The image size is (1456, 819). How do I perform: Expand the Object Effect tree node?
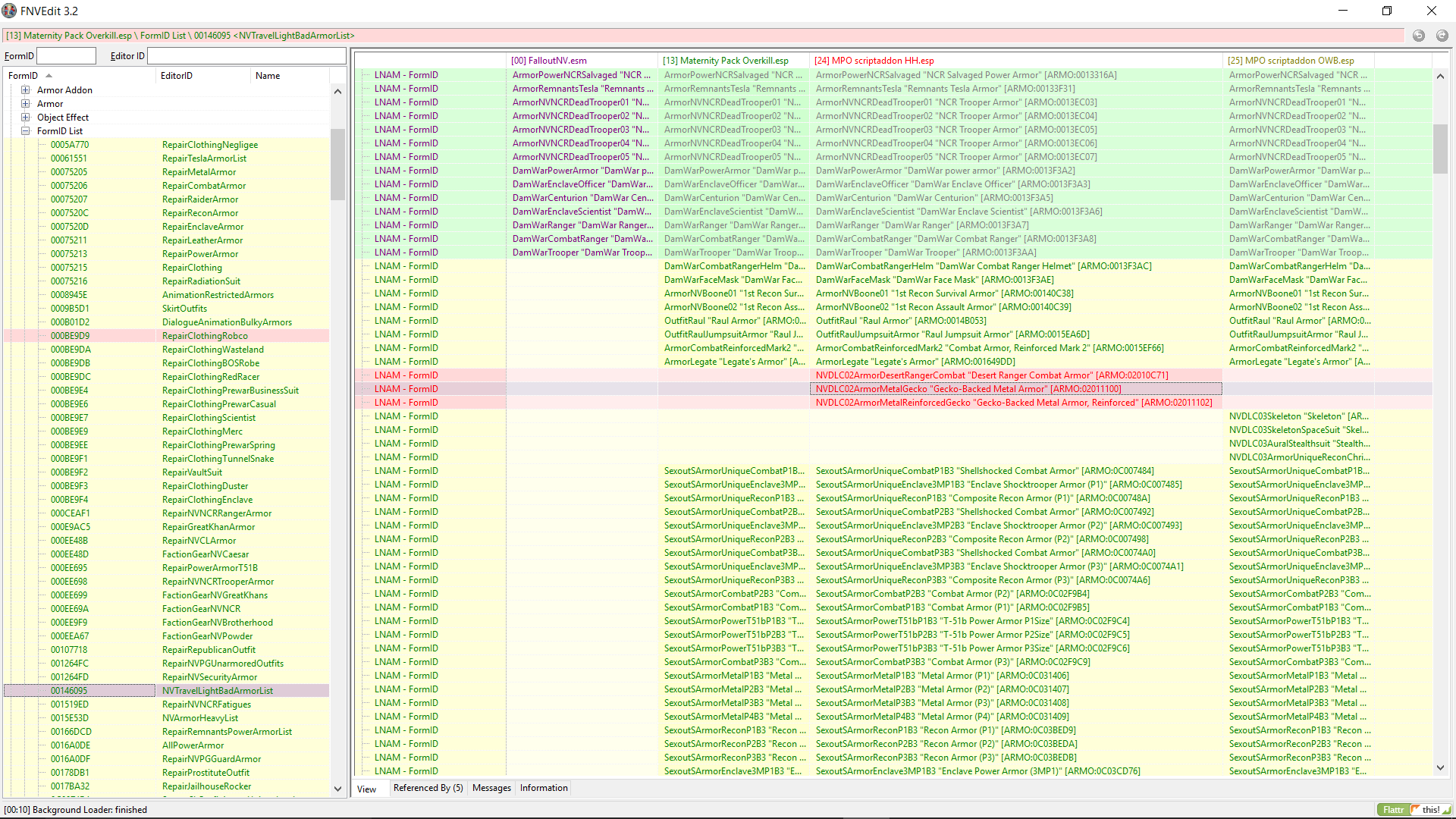[x=25, y=118]
